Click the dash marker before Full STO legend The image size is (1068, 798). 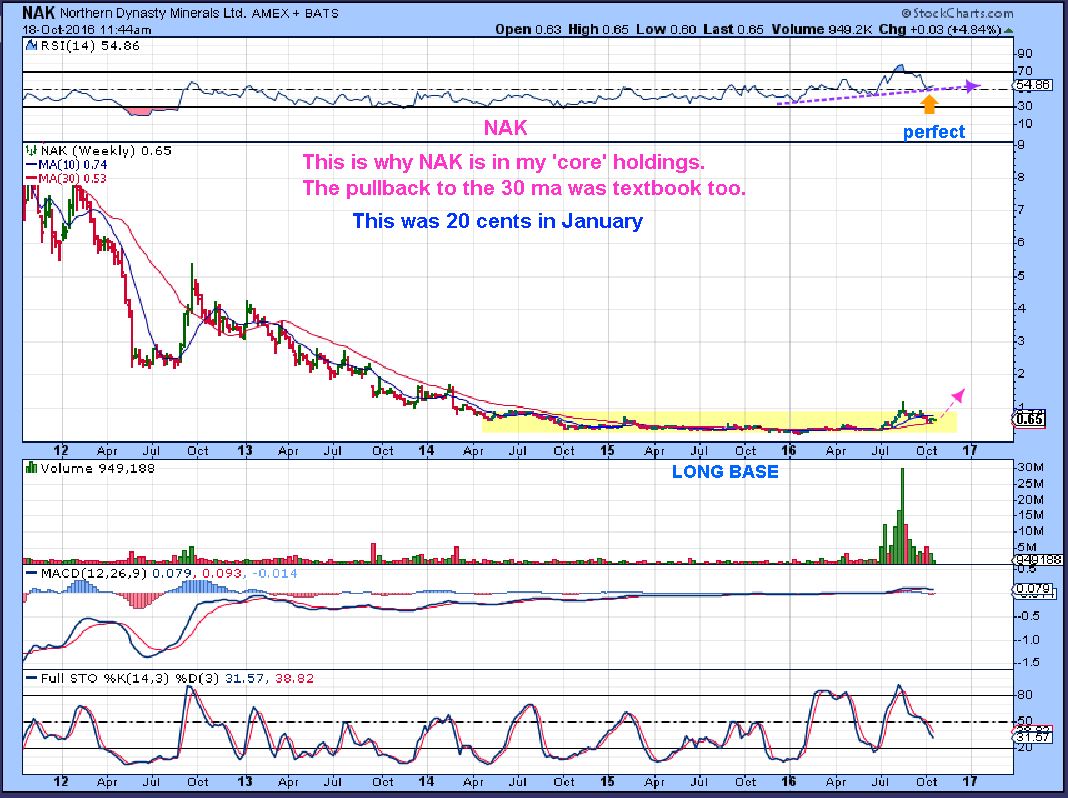click(x=31, y=678)
